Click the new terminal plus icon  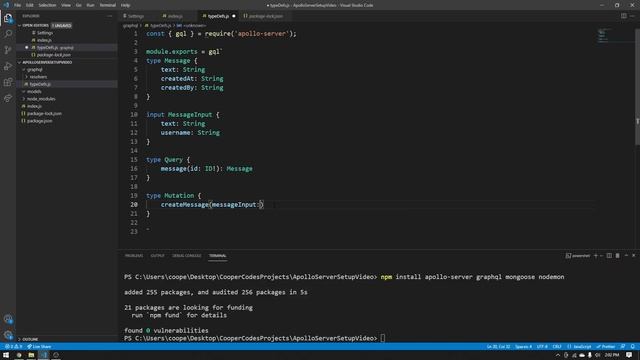tap(596, 256)
